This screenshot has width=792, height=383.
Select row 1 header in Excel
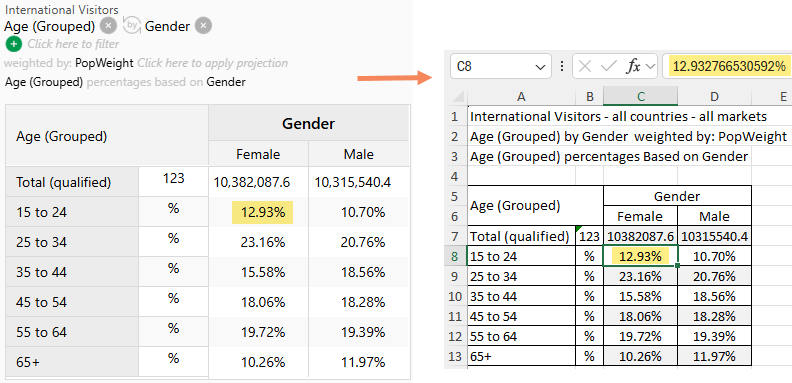(x=456, y=117)
